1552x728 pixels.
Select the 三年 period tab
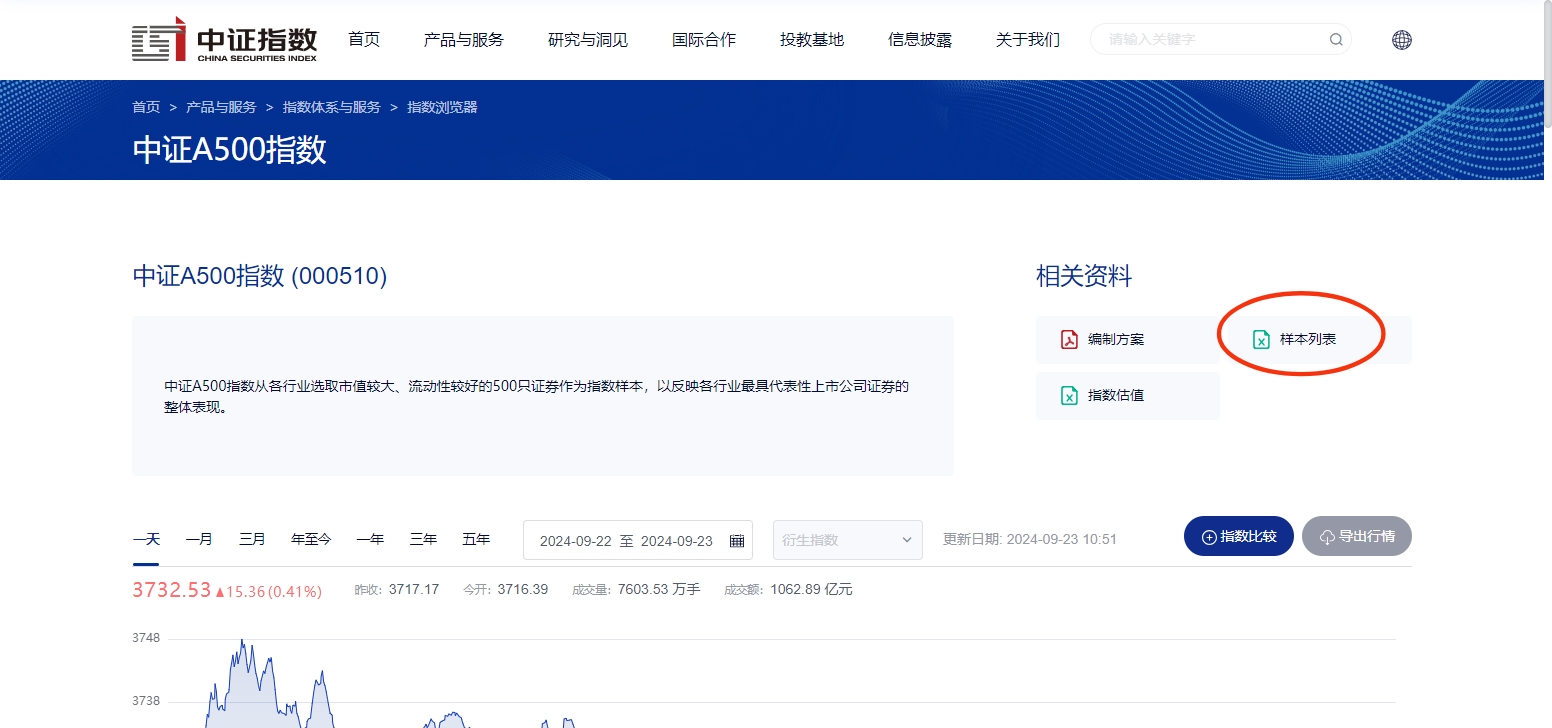click(x=423, y=539)
